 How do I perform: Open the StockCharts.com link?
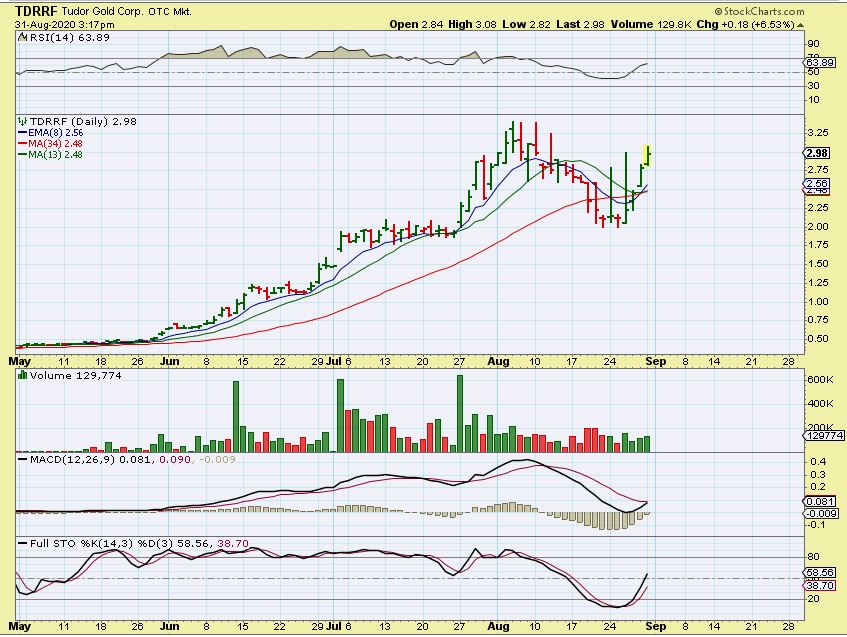(764, 11)
